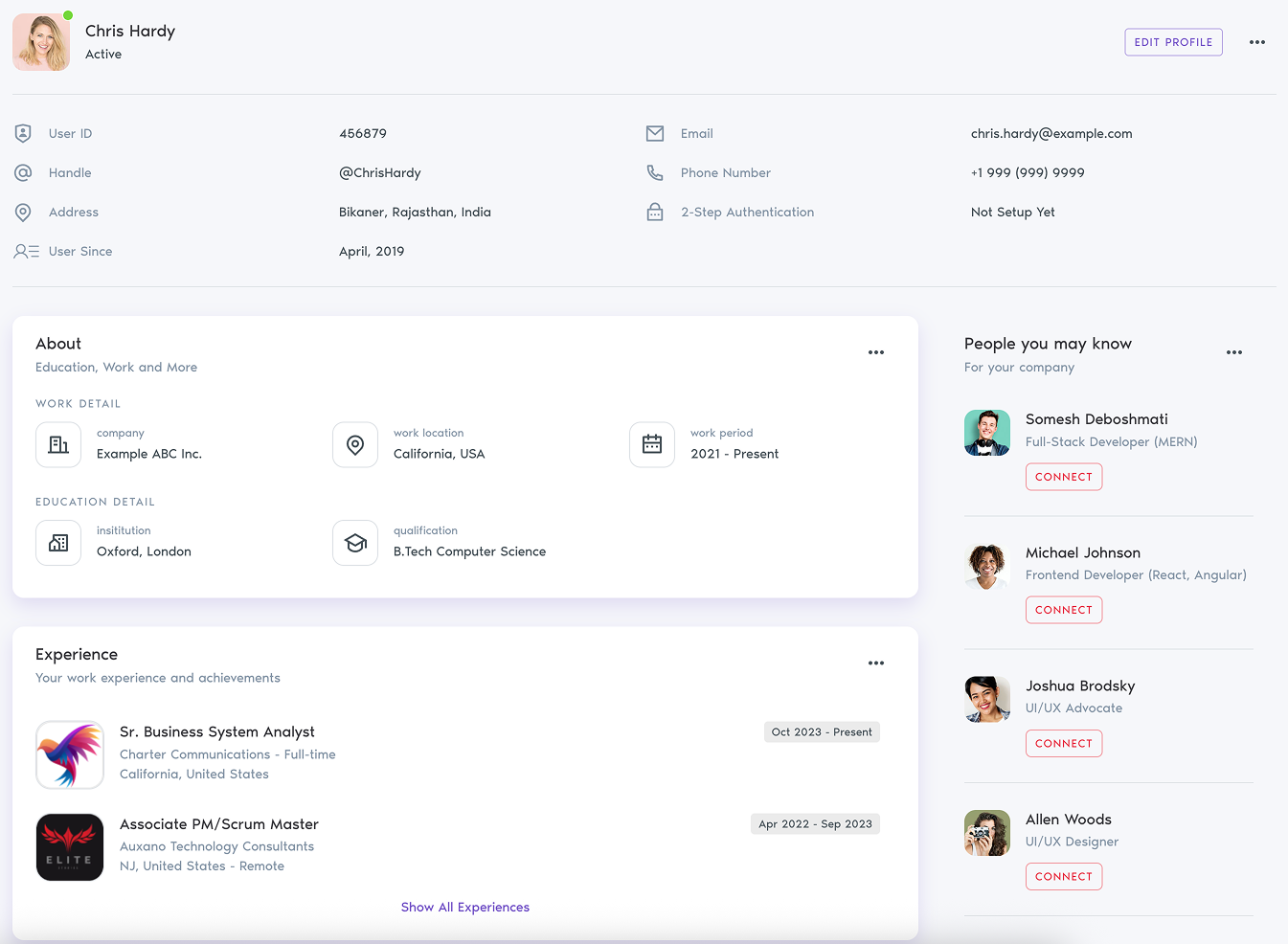Click the Edit Profile button
The width and height of the screenshot is (1288, 944).
point(1173,41)
